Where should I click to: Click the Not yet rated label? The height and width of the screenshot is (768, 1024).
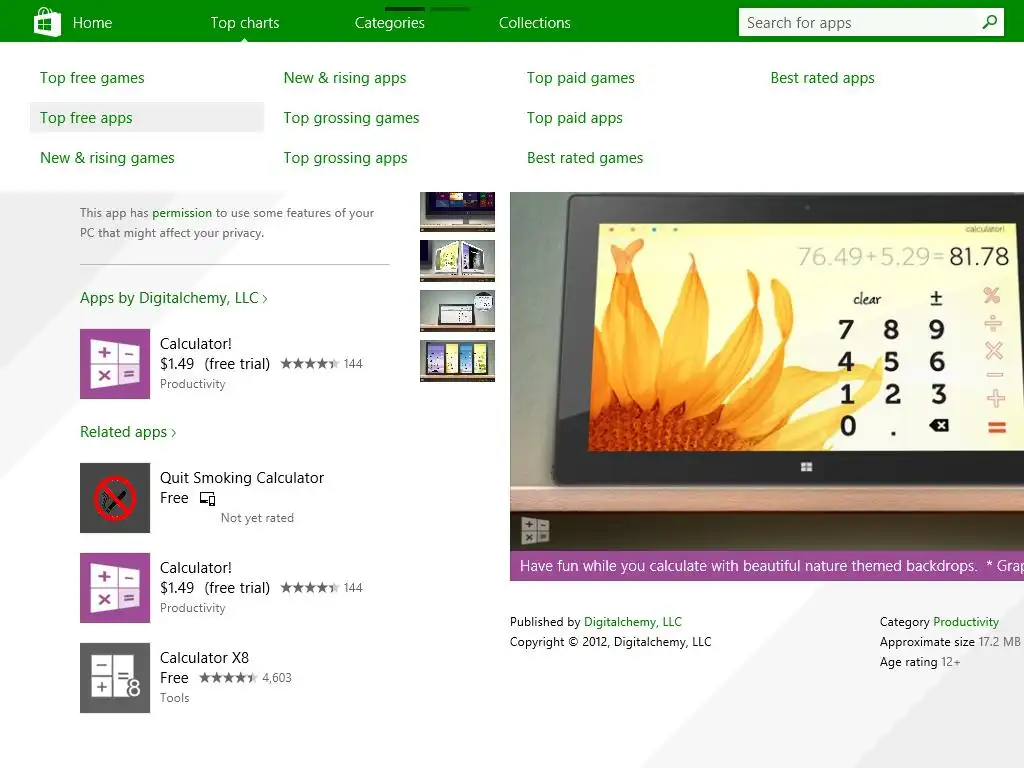[x=257, y=518]
